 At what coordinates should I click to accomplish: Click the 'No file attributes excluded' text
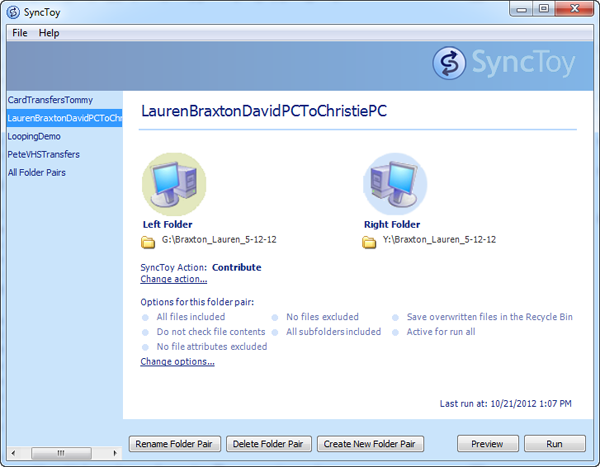[212, 347]
